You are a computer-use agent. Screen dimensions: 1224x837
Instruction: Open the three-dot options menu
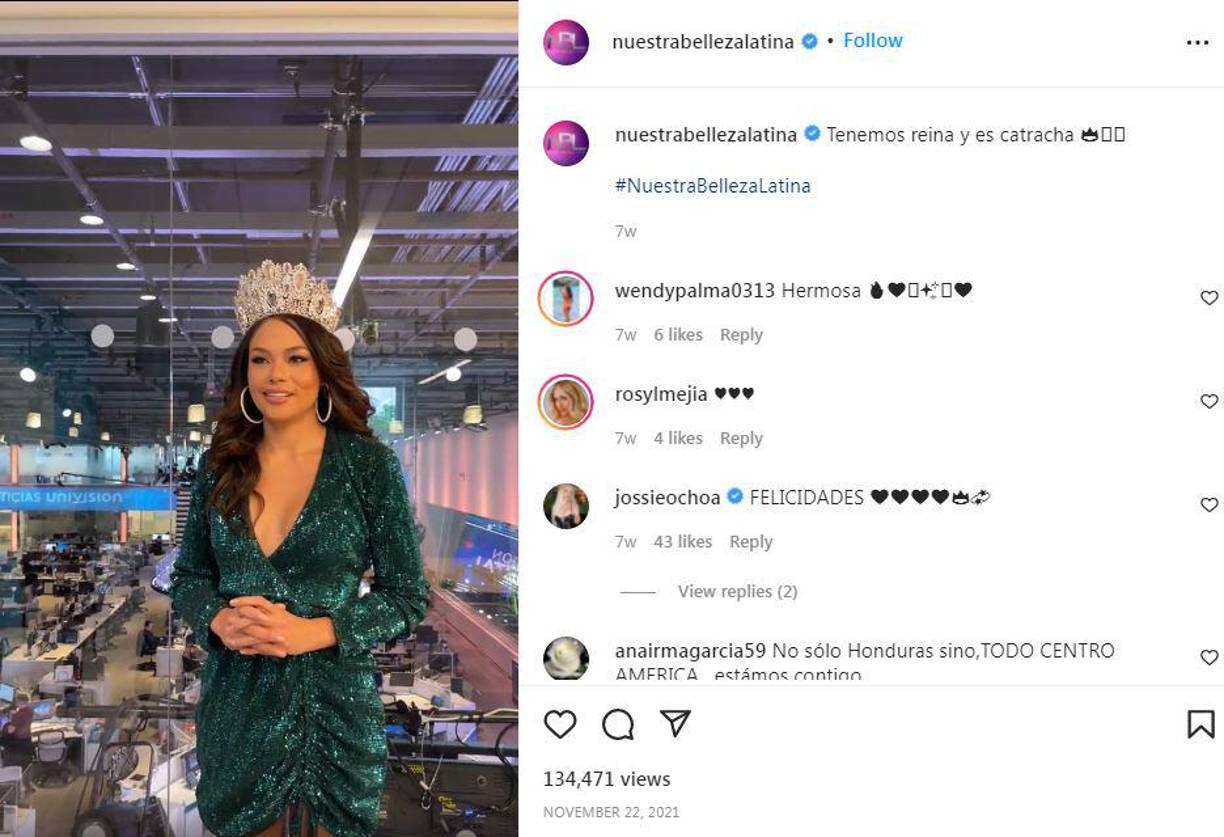(1197, 41)
